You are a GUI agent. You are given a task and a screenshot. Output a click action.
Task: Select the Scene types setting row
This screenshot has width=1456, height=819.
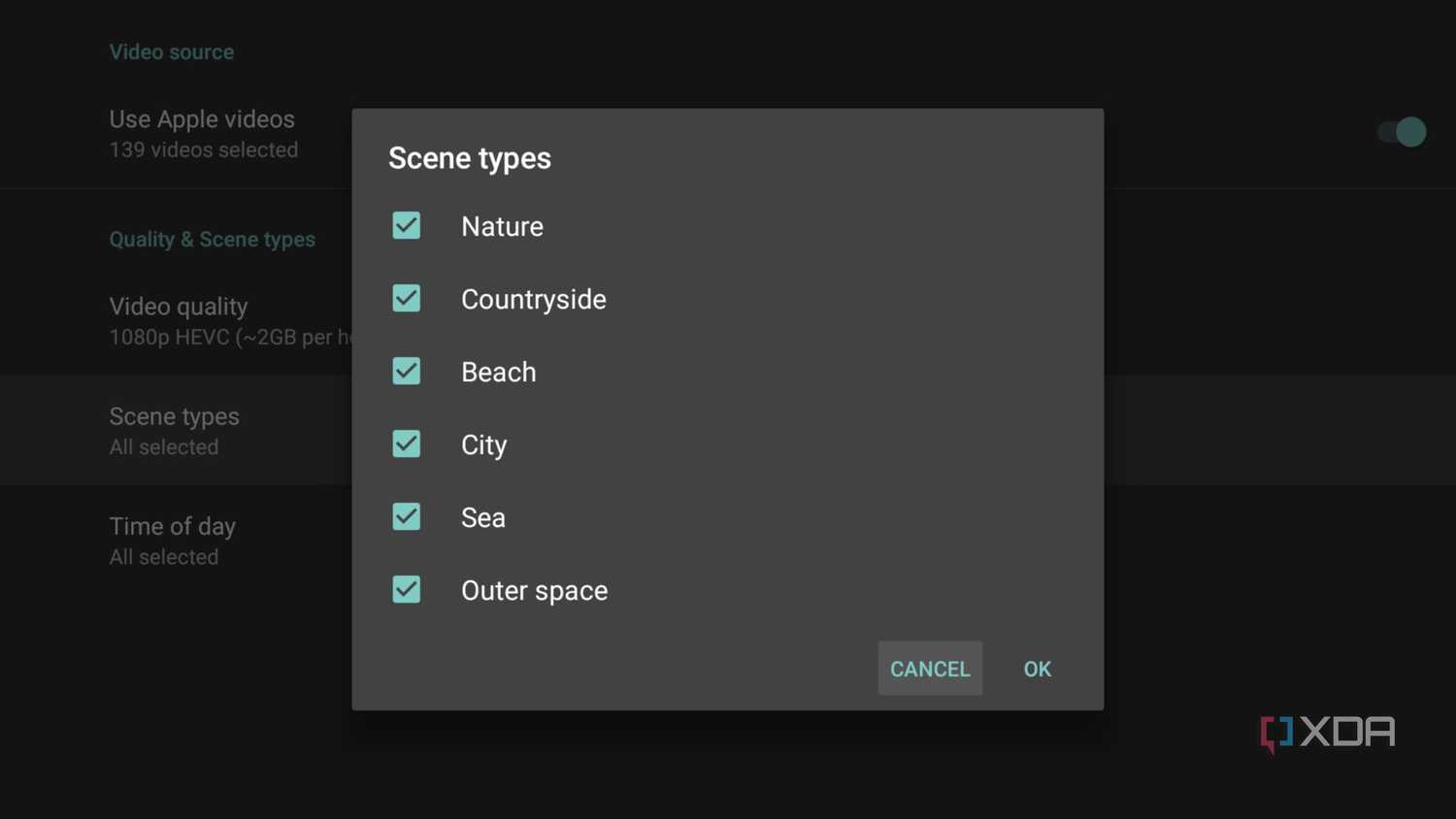coord(175,430)
